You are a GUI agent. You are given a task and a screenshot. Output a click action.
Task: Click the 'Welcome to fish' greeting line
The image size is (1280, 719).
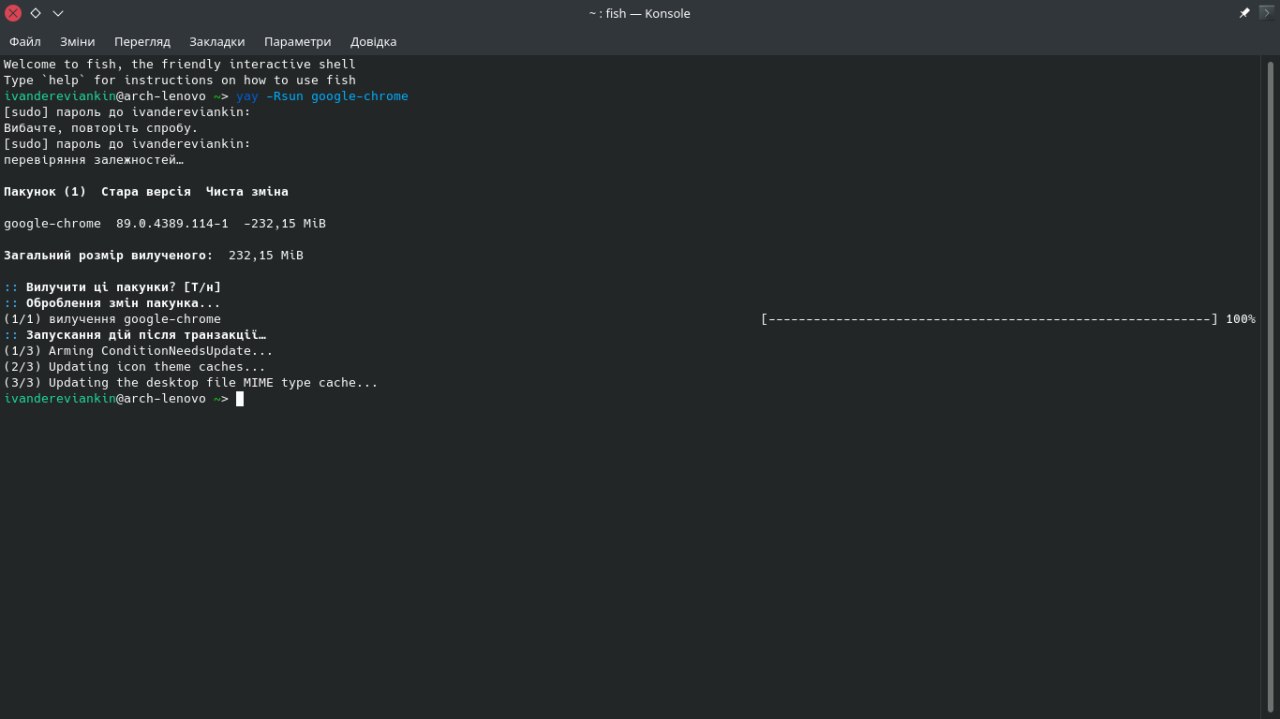[180, 64]
